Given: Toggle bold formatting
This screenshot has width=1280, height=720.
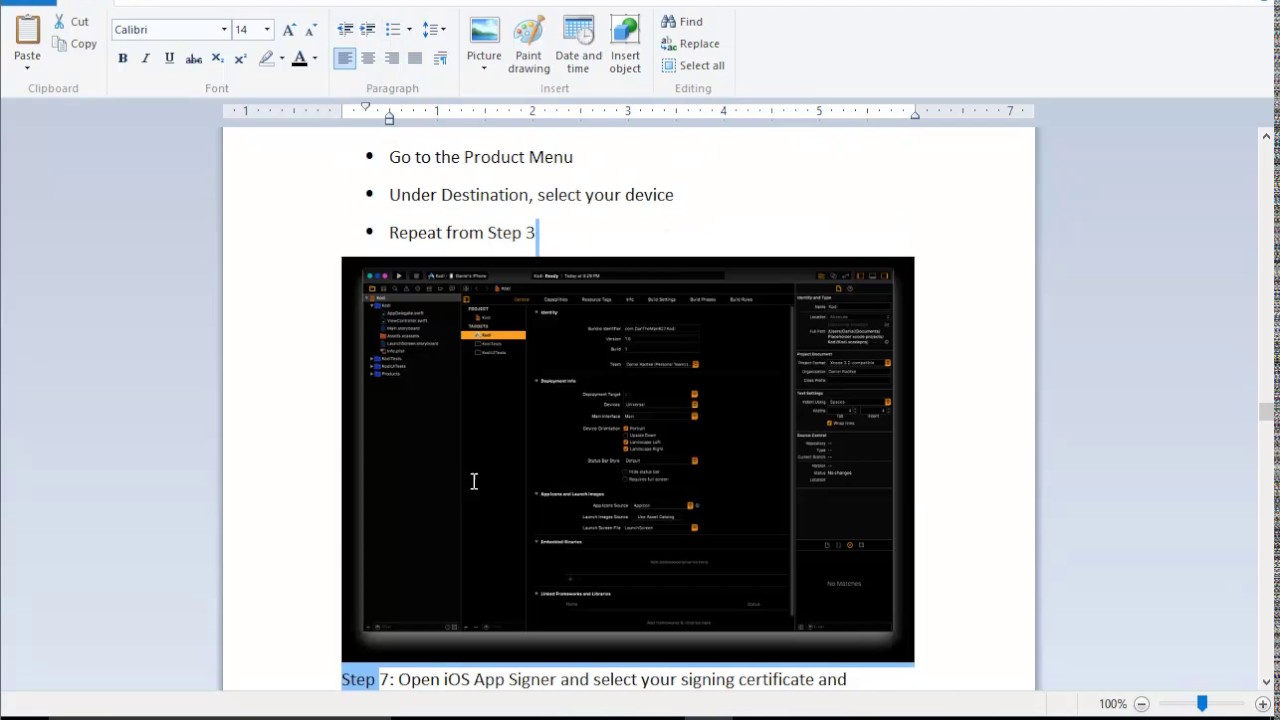Looking at the screenshot, I should tap(123, 59).
